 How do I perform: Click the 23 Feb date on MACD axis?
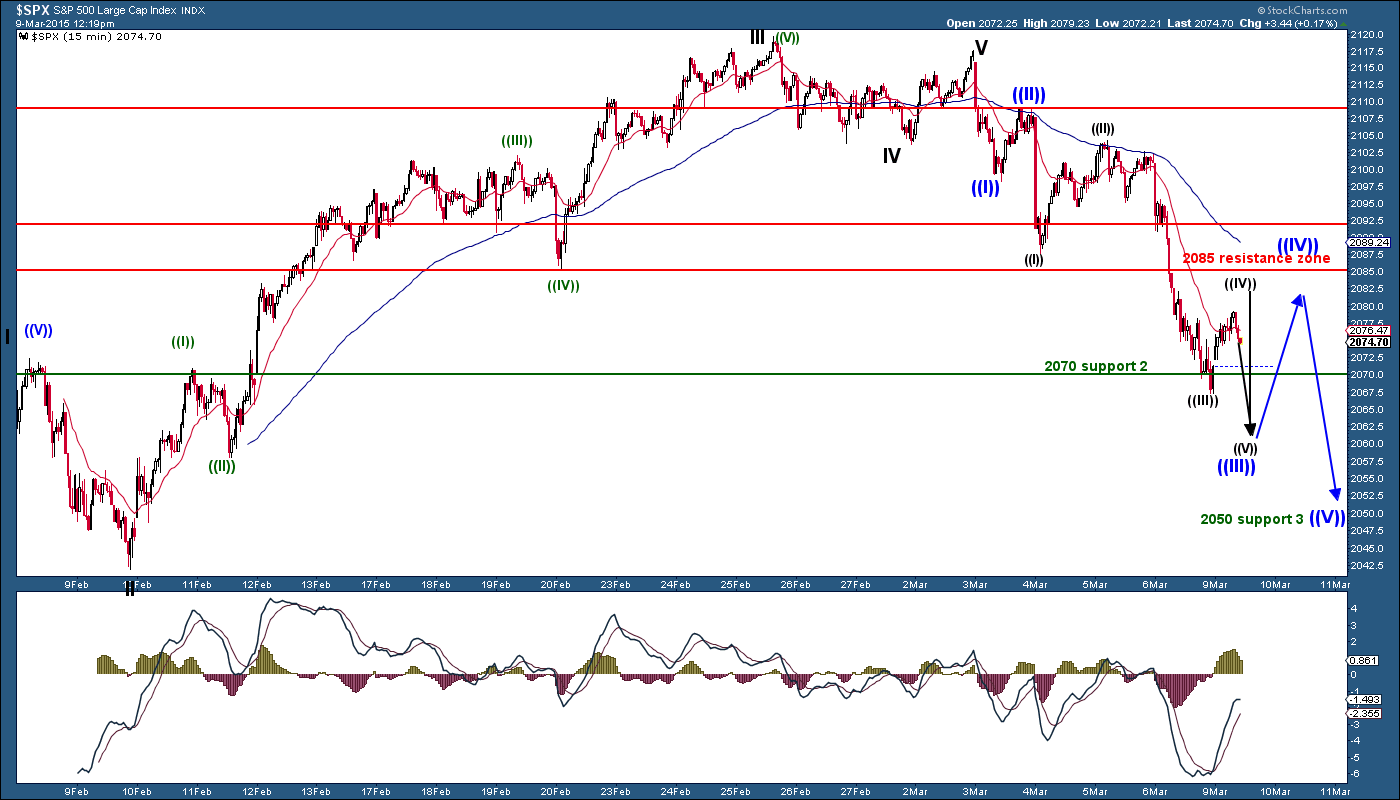[x=615, y=789]
